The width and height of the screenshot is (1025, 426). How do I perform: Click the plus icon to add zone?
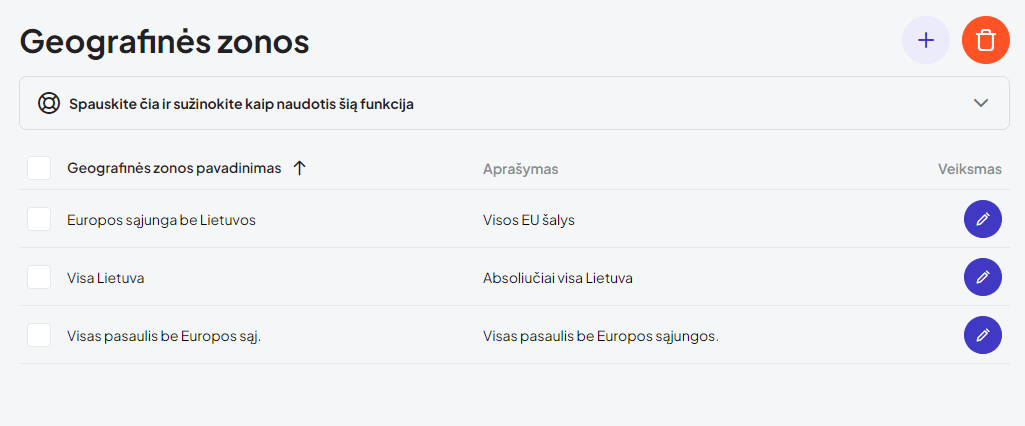click(926, 41)
